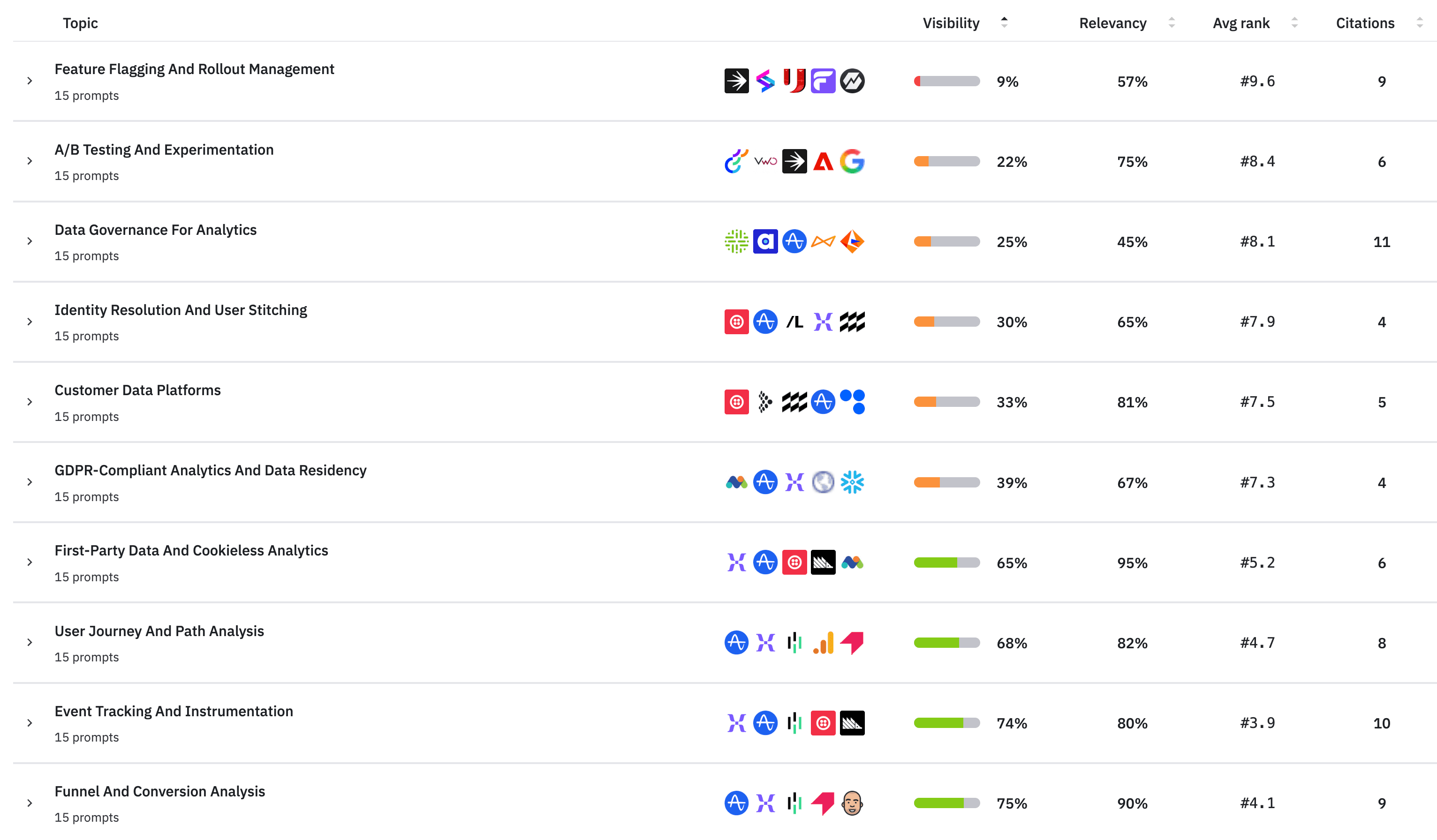Click the VWO logo in A/B Testing row

tap(765, 161)
